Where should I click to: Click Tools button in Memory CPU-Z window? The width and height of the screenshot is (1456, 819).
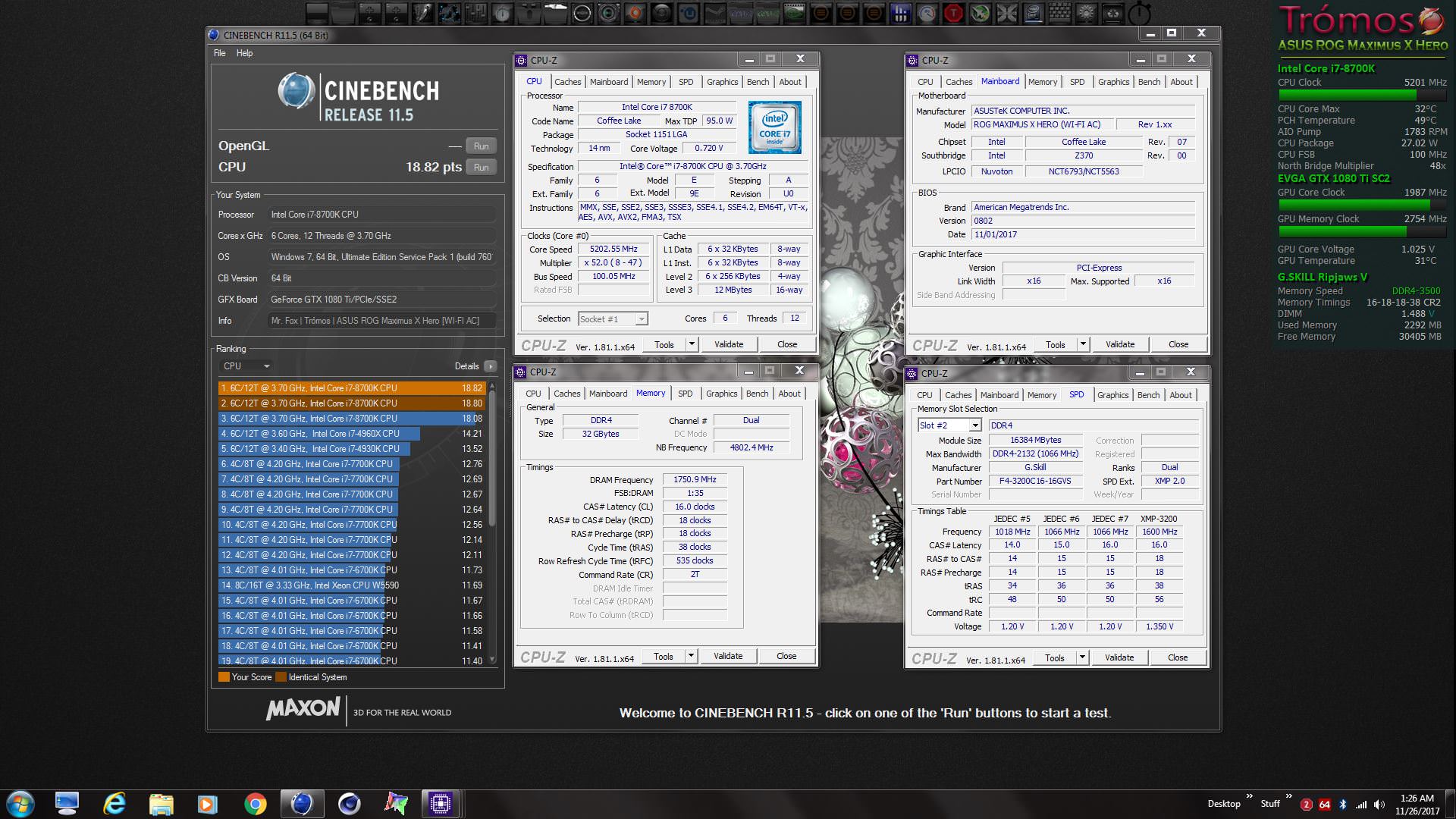[664, 656]
